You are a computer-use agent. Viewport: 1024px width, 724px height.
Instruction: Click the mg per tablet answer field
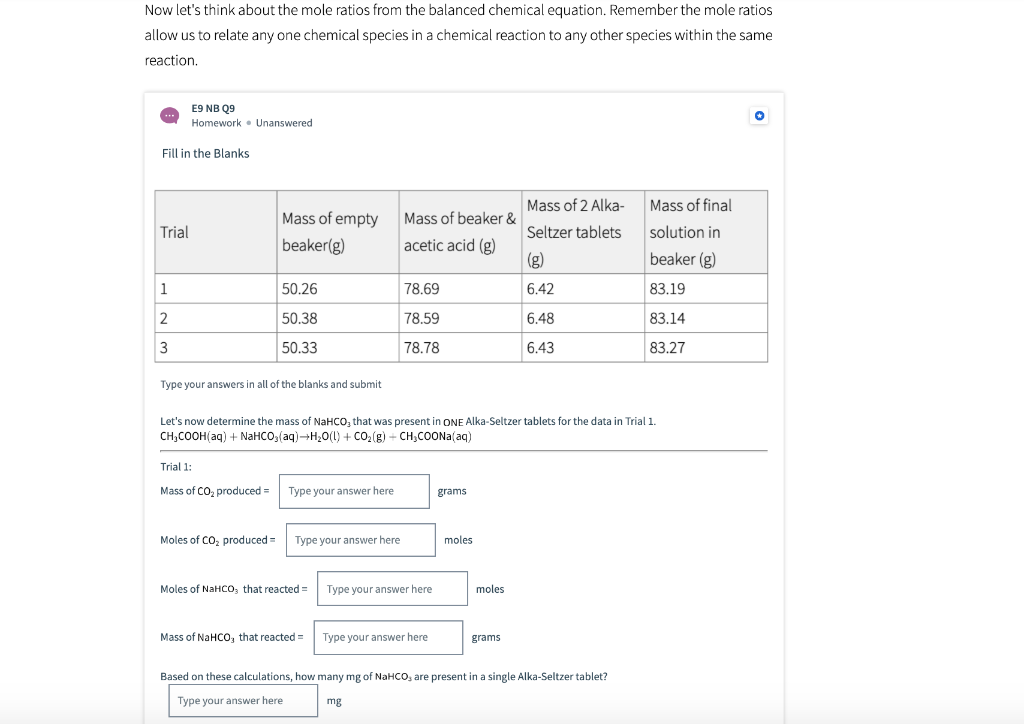pyautogui.click(x=244, y=701)
